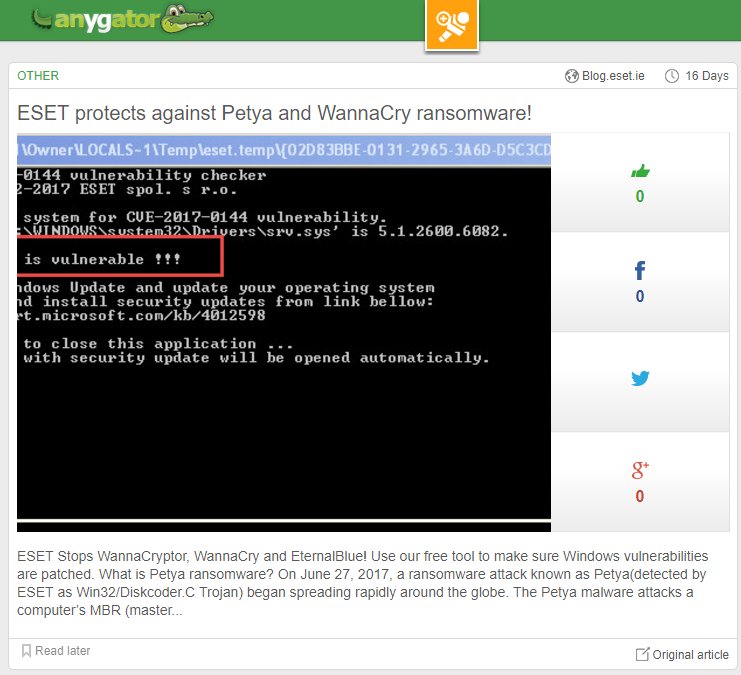Visit the Blog.eset.ie source link
741x675 pixels.
(614, 76)
